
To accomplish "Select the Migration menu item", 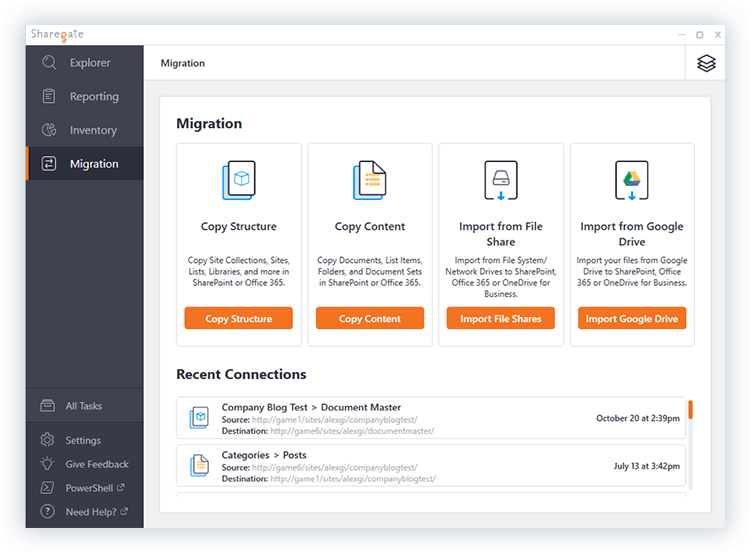I will pos(85,164).
